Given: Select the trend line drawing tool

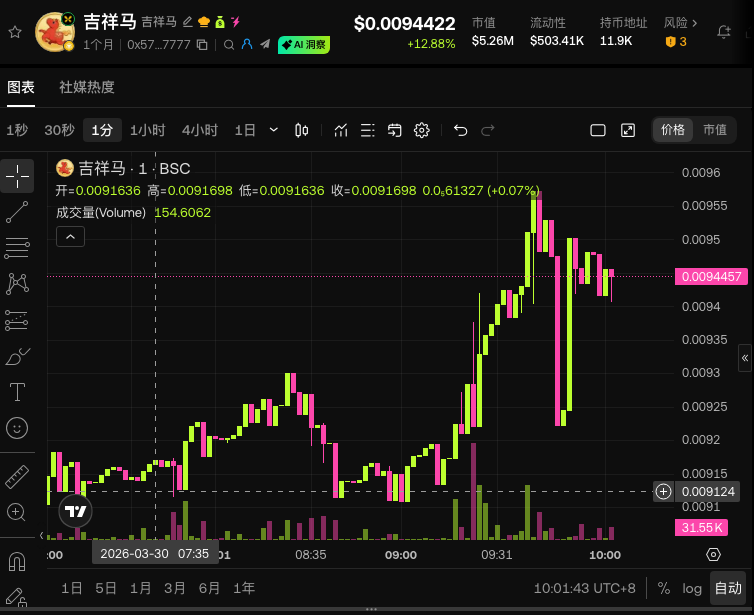Looking at the screenshot, I should 17,212.
